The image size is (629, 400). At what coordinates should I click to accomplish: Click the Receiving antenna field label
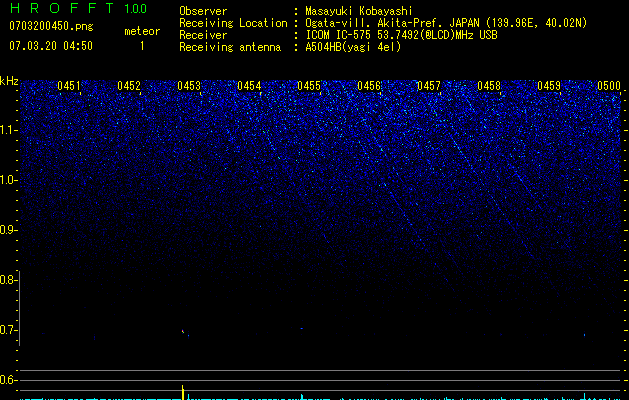[230, 47]
